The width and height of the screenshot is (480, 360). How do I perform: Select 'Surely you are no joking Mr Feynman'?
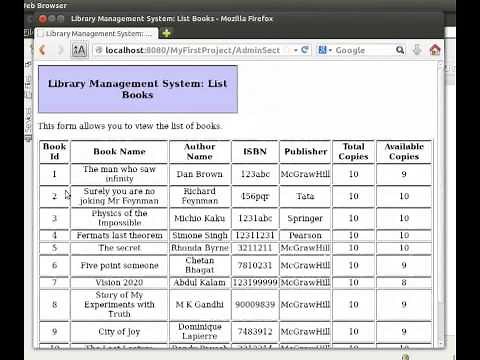(119, 196)
